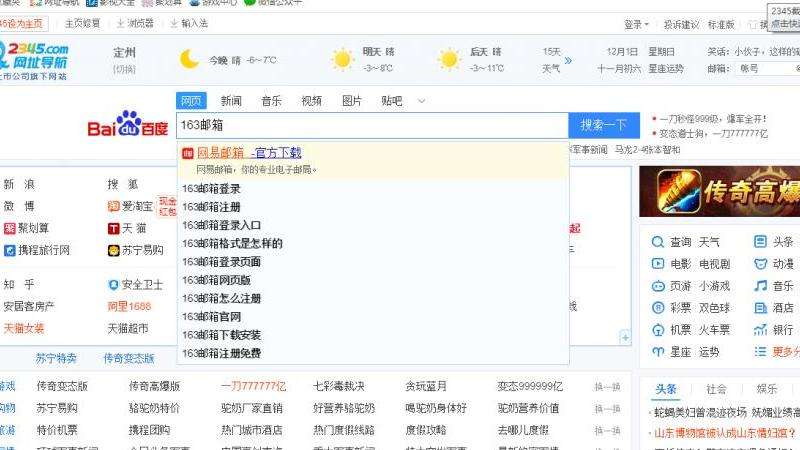Click the moon weather icon for tonight

pos(189,60)
